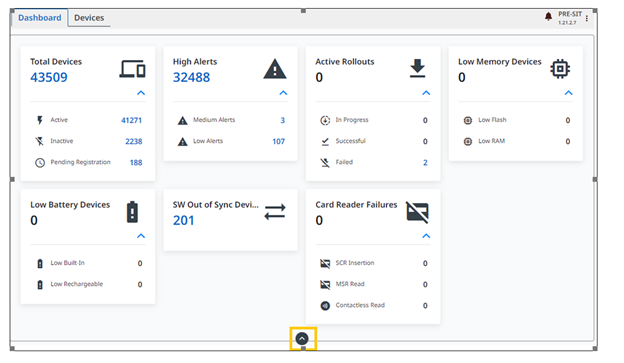The image size is (624, 363).
Task: Click the Medium Alerts label
Action: (214, 120)
